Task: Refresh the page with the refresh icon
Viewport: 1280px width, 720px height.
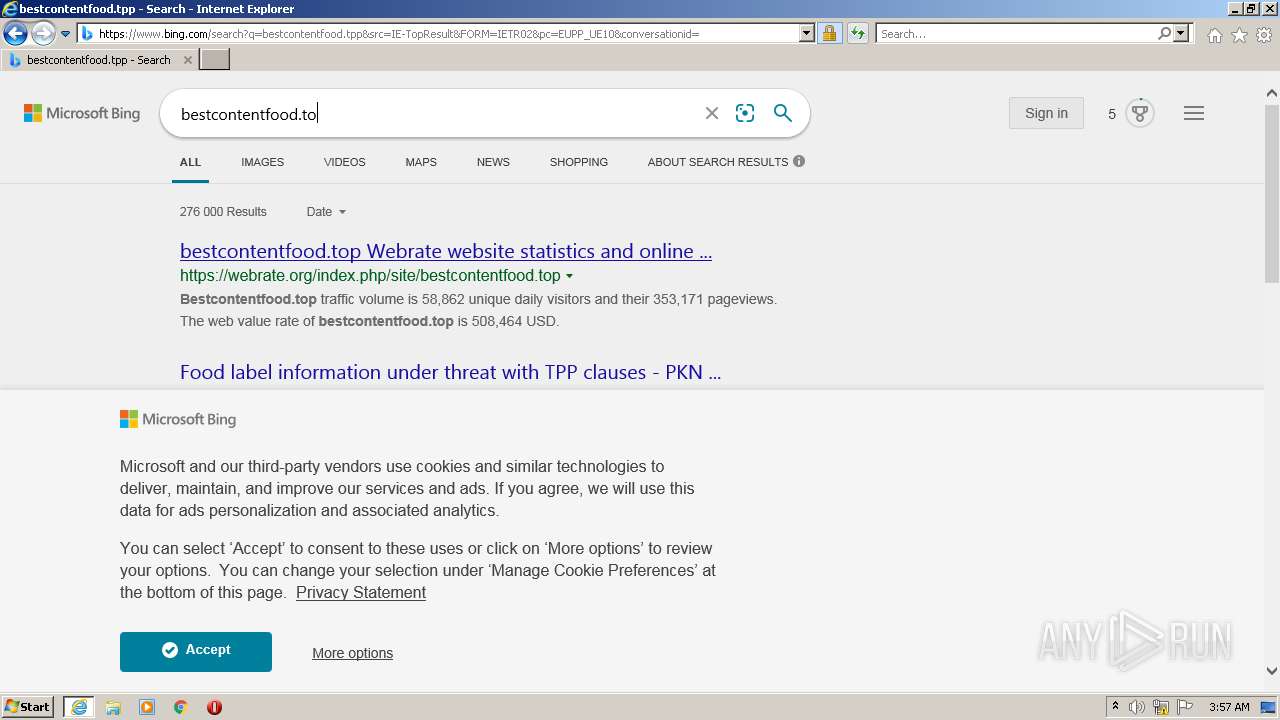Action: (x=857, y=34)
